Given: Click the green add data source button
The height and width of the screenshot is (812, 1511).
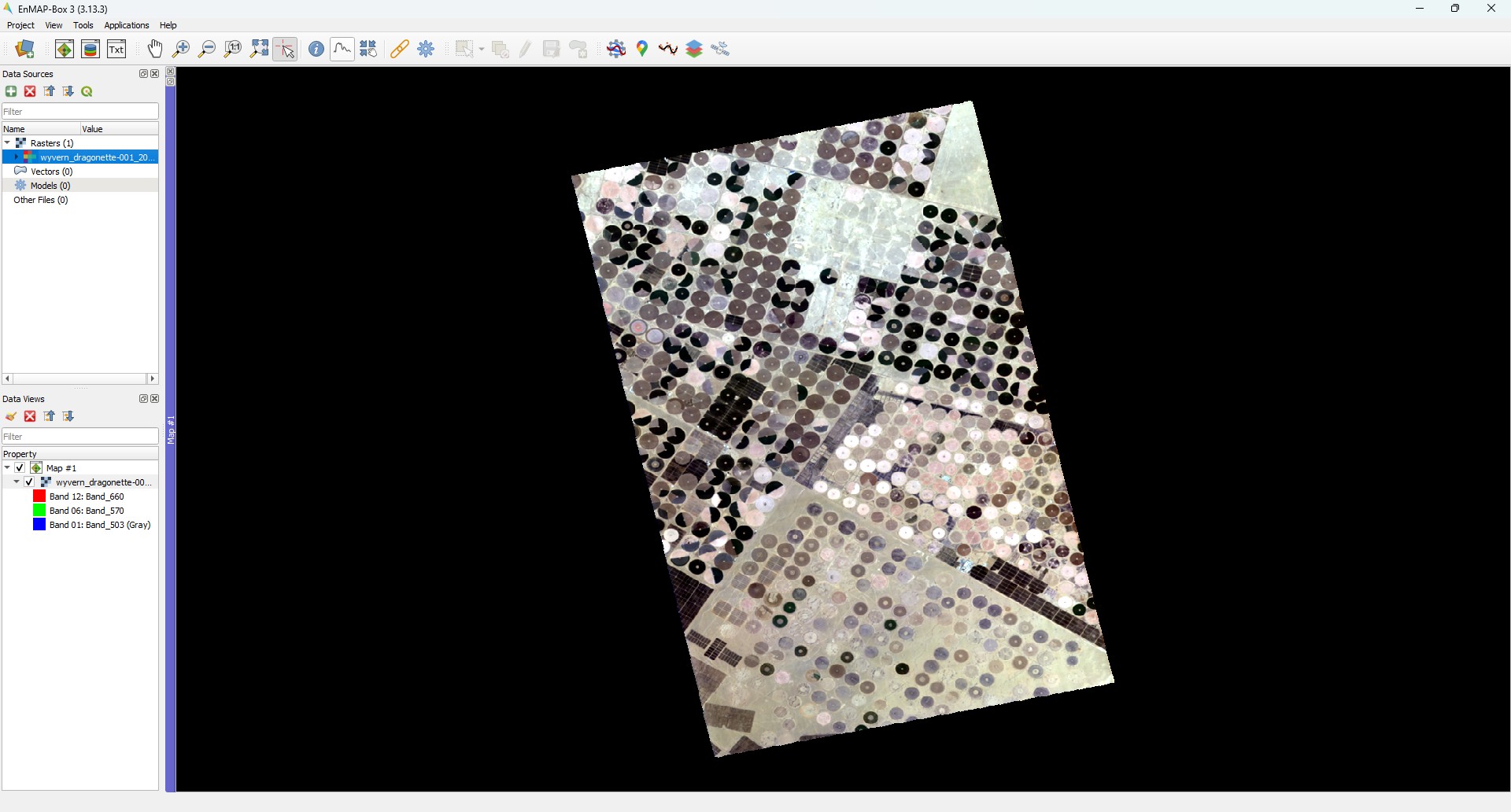Looking at the screenshot, I should [x=11, y=91].
